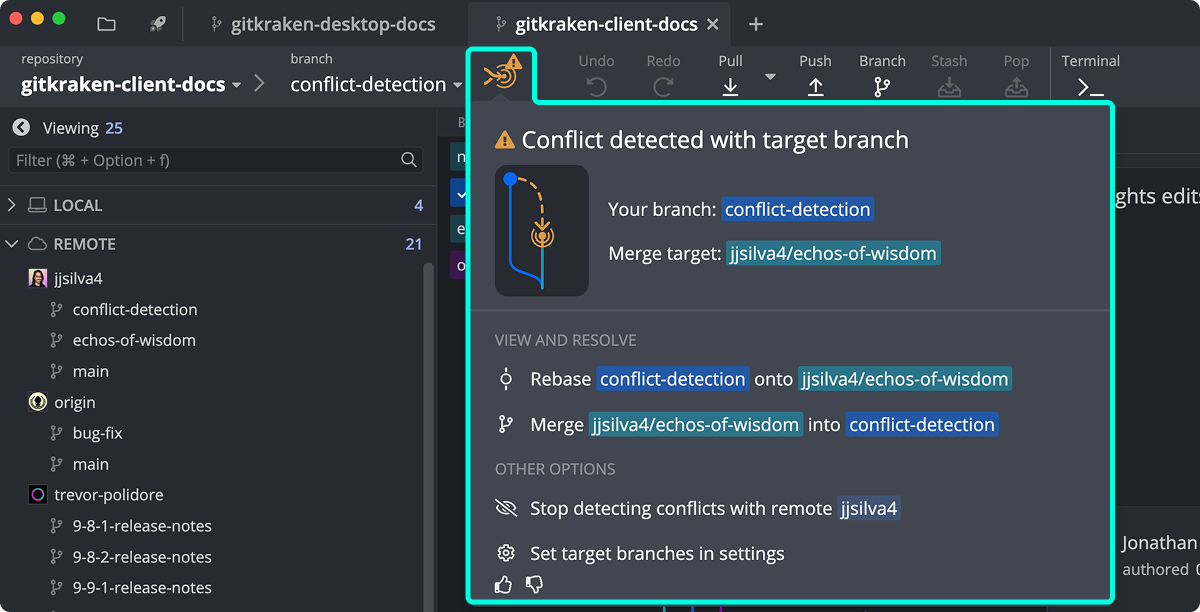
Task: Pop the stash using the Pop icon
Action: [x=1016, y=87]
